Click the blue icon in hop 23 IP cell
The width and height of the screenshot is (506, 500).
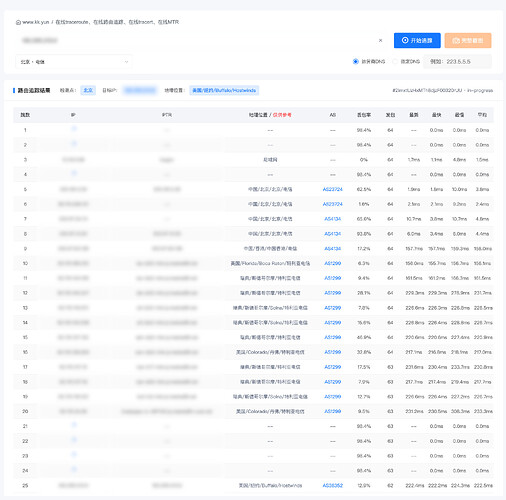click(74, 454)
